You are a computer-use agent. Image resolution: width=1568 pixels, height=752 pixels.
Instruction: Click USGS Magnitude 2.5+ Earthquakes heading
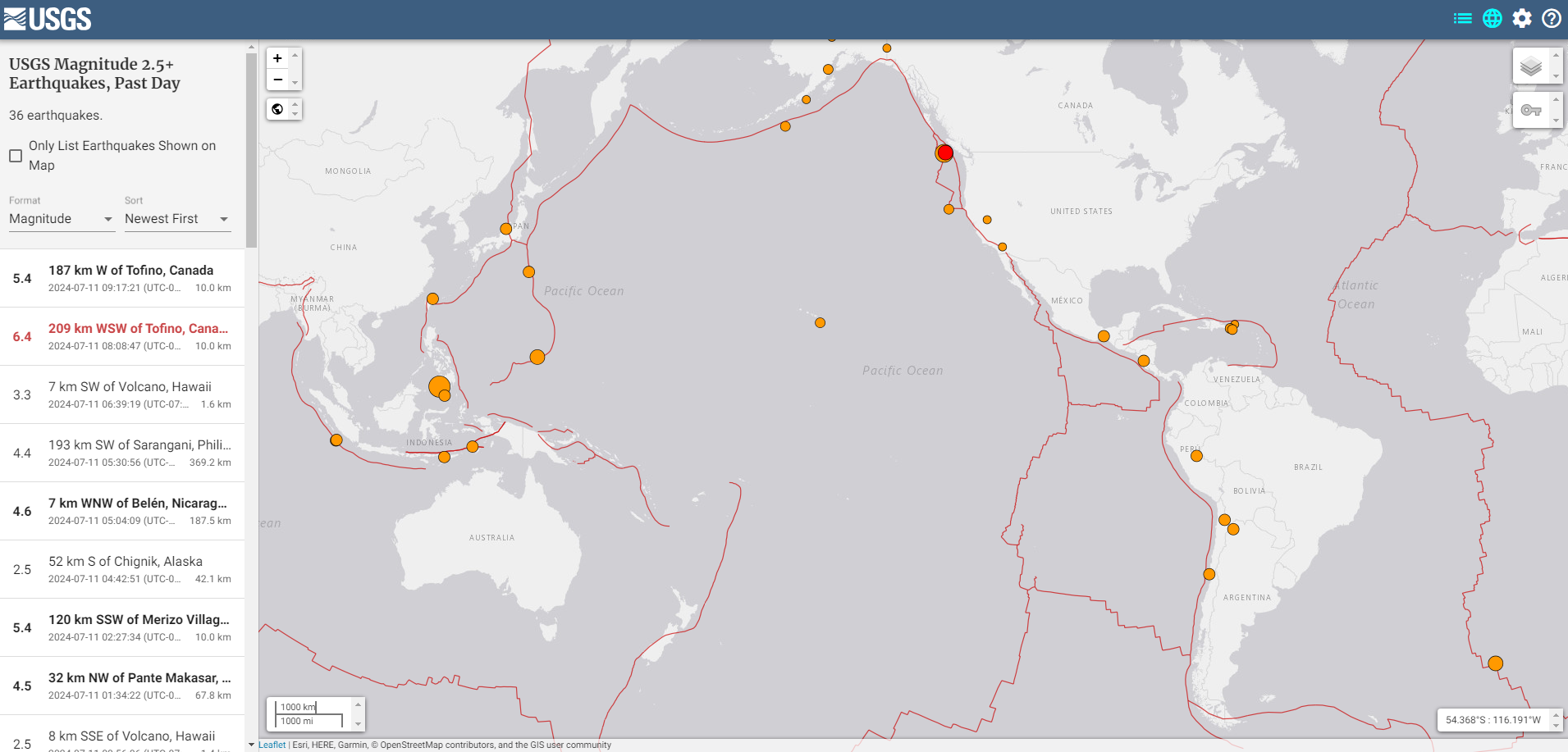[x=94, y=73]
